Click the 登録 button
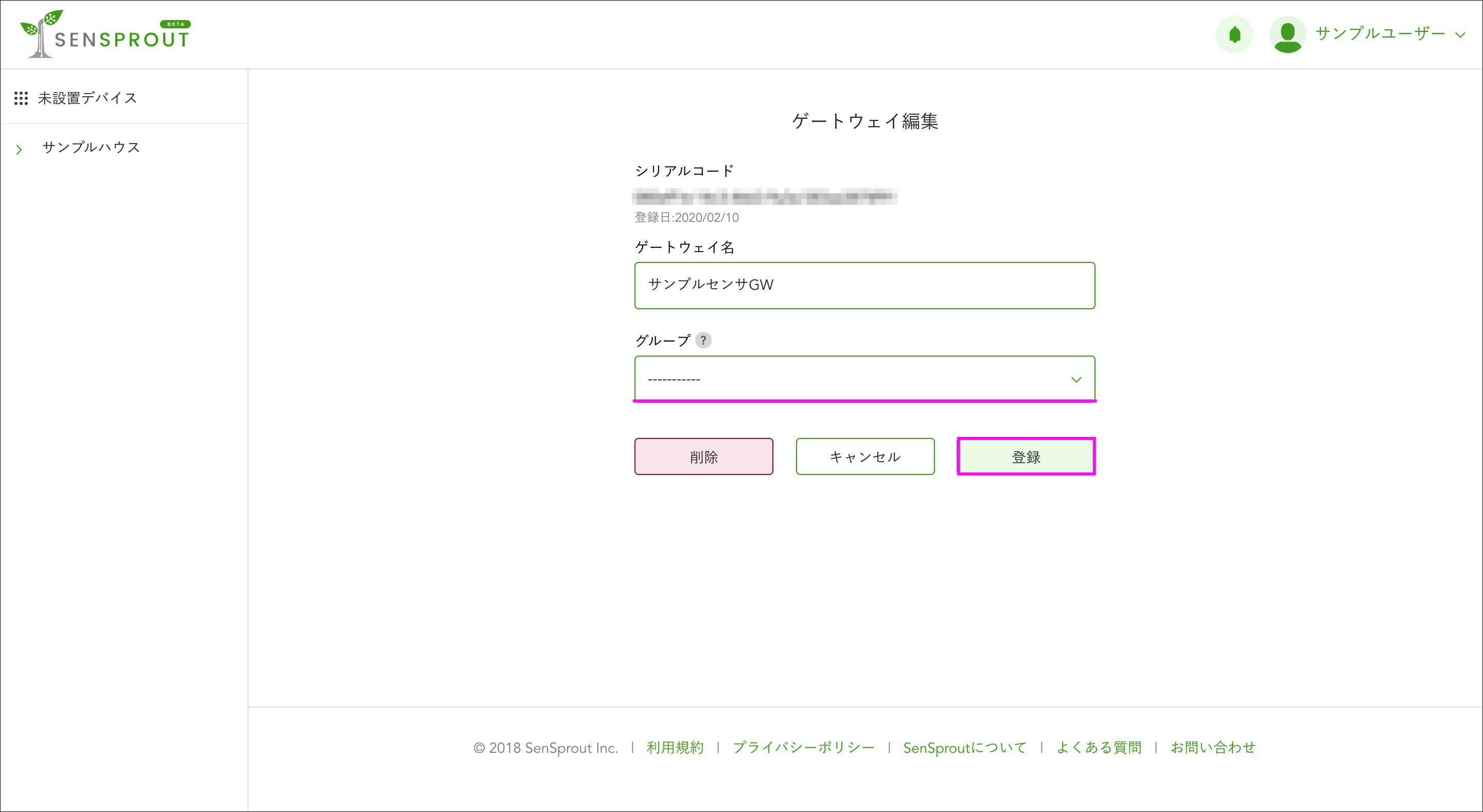 click(1026, 456)
